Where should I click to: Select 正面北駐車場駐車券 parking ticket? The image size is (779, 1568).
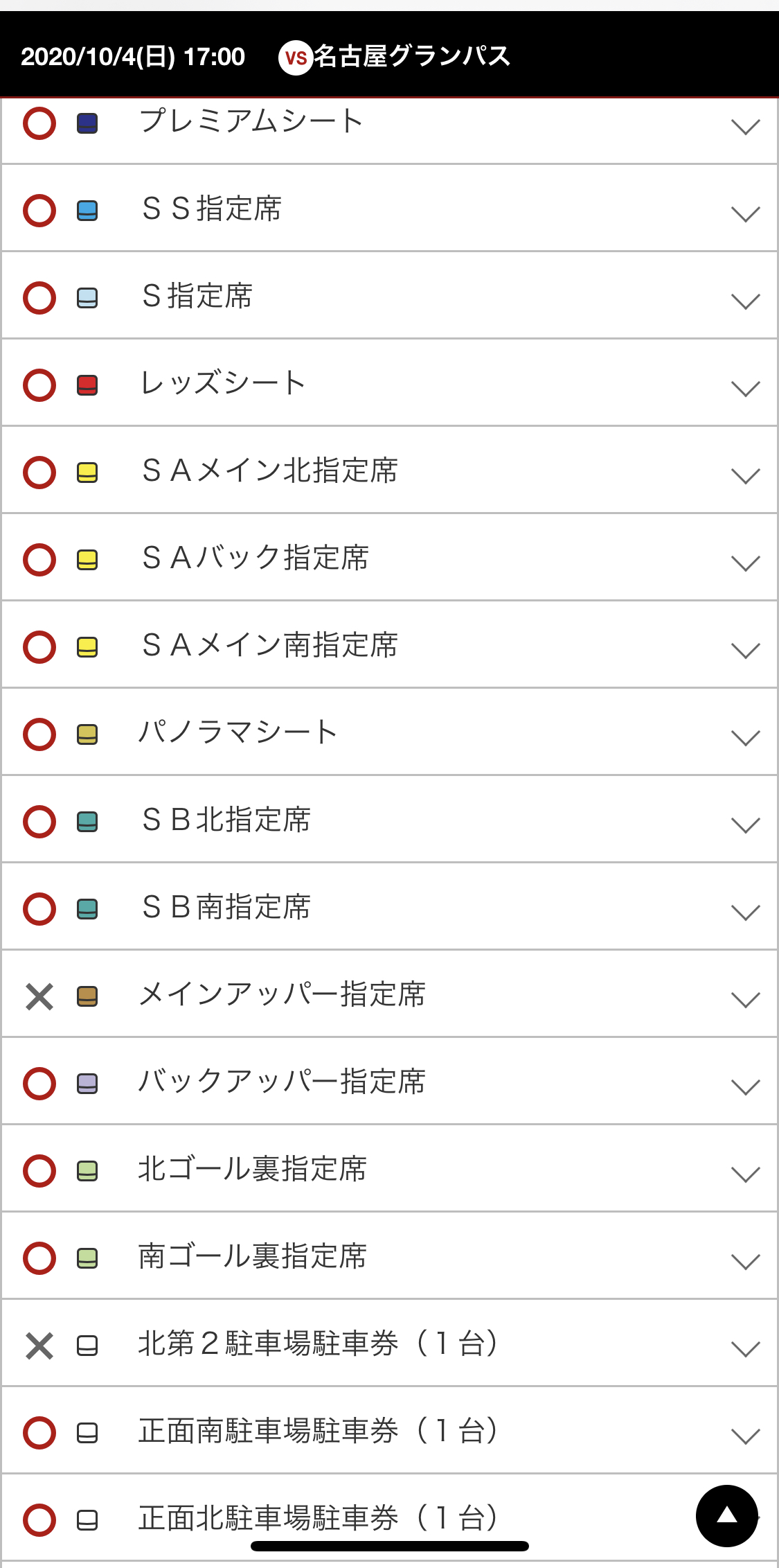point(317,1519)
